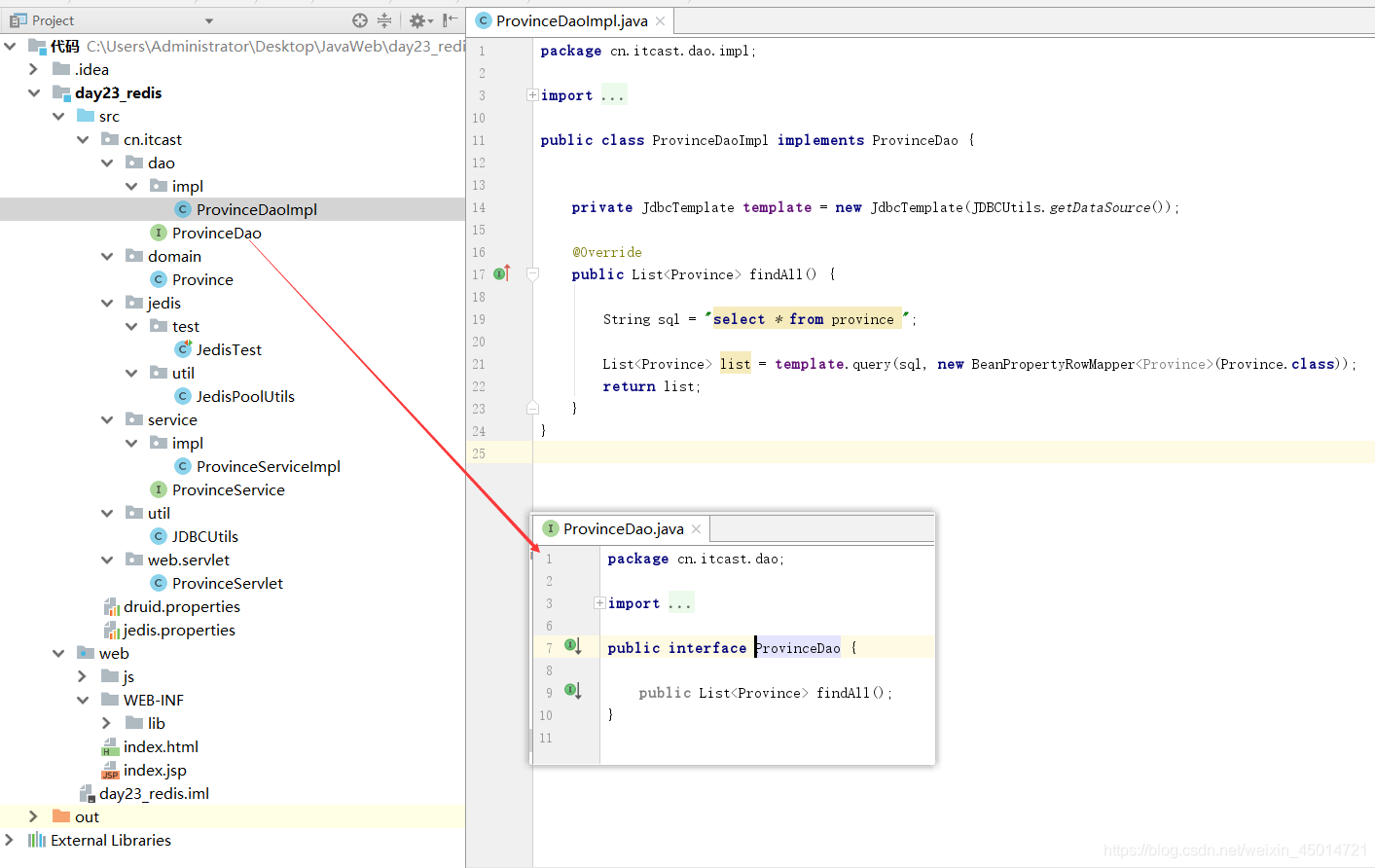Select ProvinceServiceImpl in project tree
This screenshot has height=868, width=1375.
tap(269, 466)
